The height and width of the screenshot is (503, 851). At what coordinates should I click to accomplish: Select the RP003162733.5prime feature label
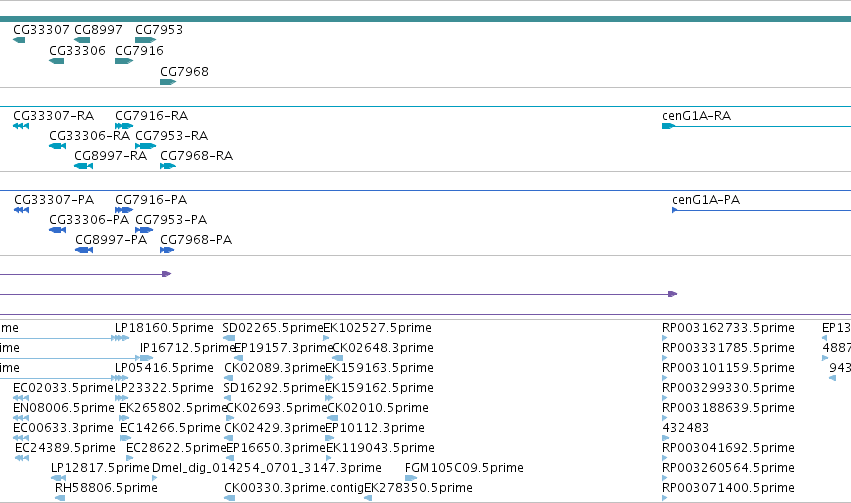pos(728,328)
